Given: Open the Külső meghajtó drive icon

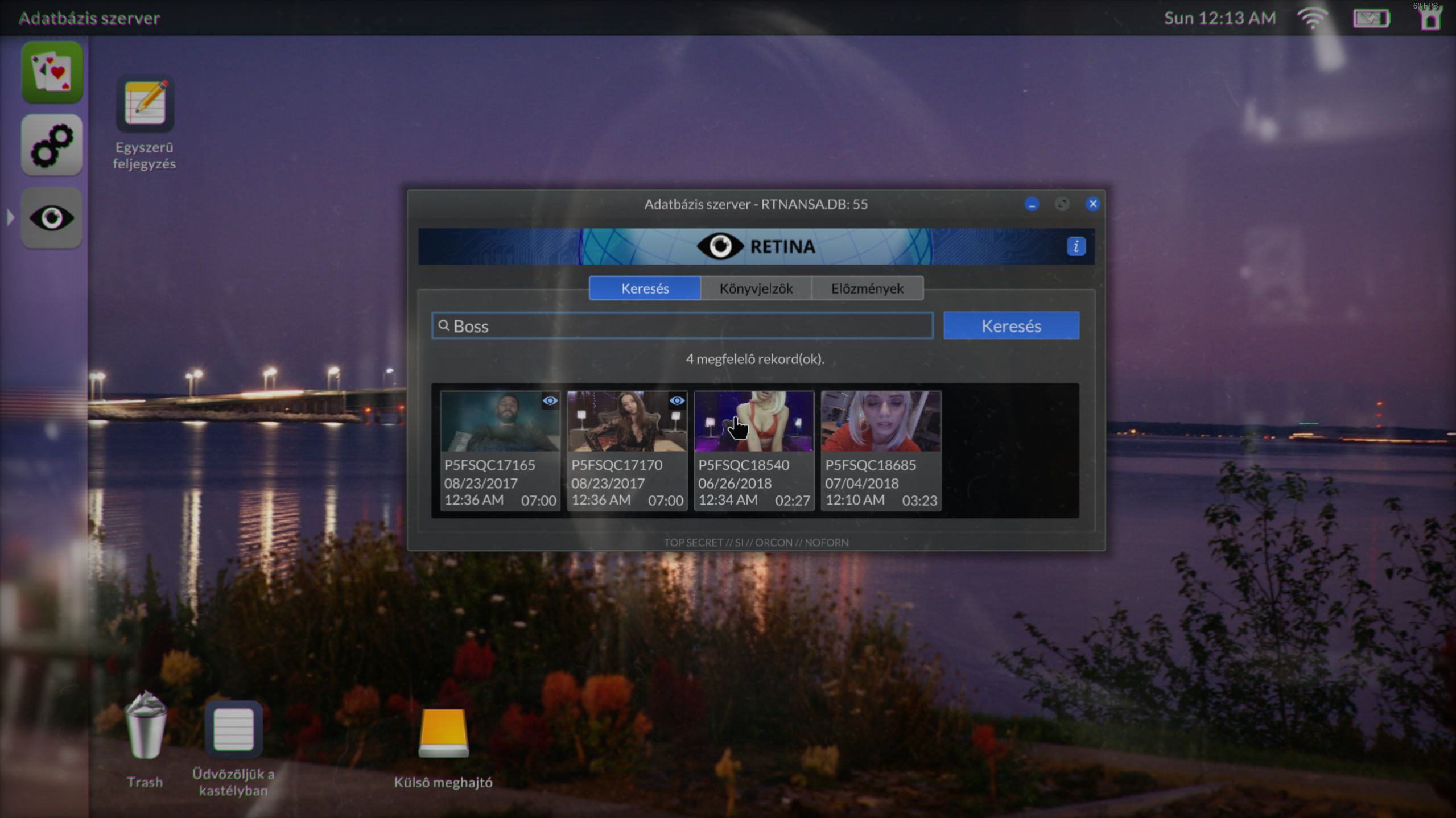Looking at the screenshot, I should pos(443,733).
